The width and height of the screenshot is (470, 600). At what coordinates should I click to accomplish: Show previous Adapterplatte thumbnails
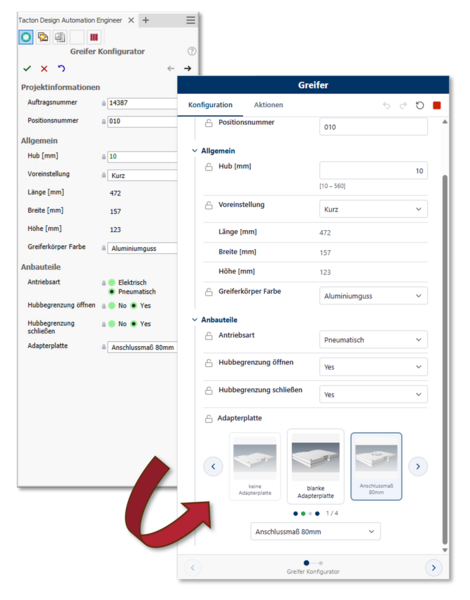coord(213,466)
